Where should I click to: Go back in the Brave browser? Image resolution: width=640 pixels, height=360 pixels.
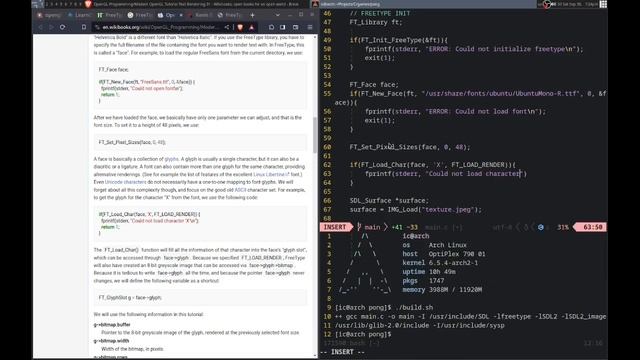40,27
